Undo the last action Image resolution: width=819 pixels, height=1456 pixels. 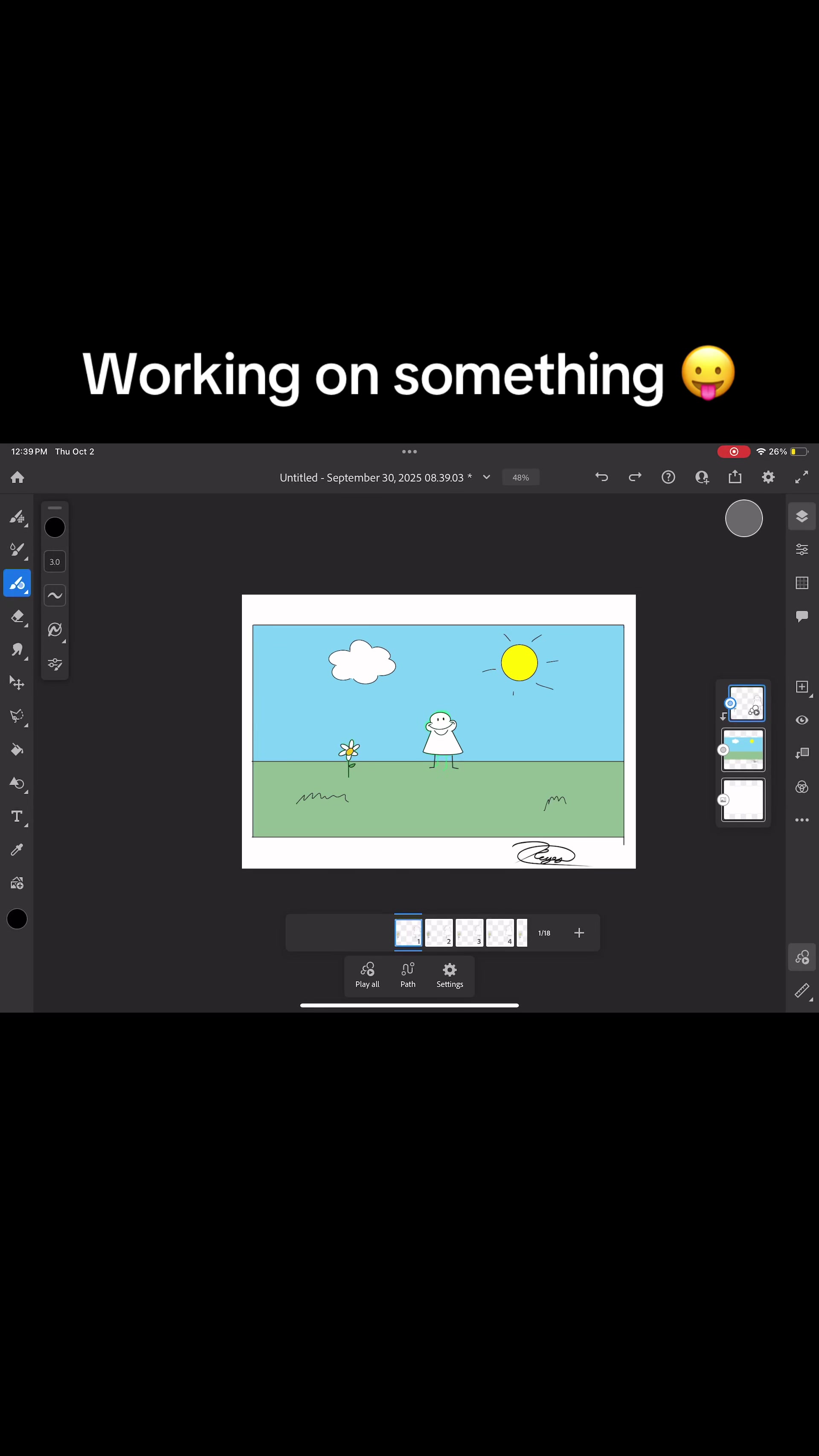click(601, 477)
